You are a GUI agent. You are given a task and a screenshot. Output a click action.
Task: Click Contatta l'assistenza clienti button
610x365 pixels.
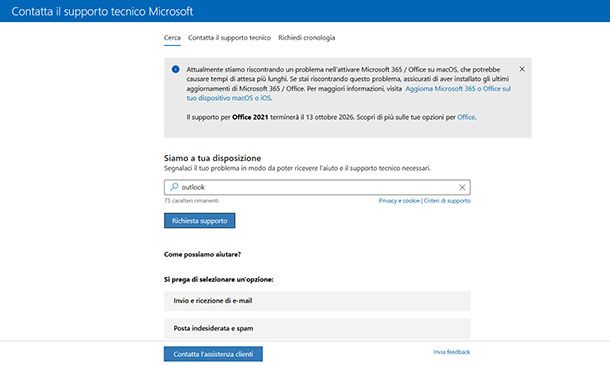coord(213,354)
